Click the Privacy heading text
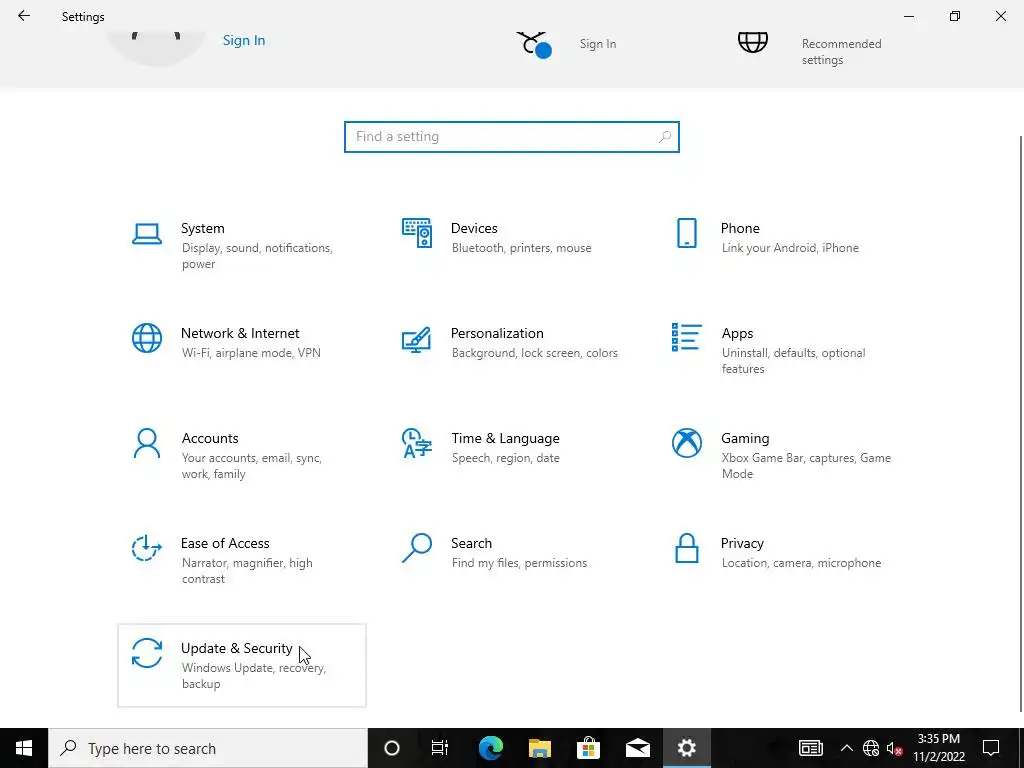The image size is (1024, 768). coord(742,543)
